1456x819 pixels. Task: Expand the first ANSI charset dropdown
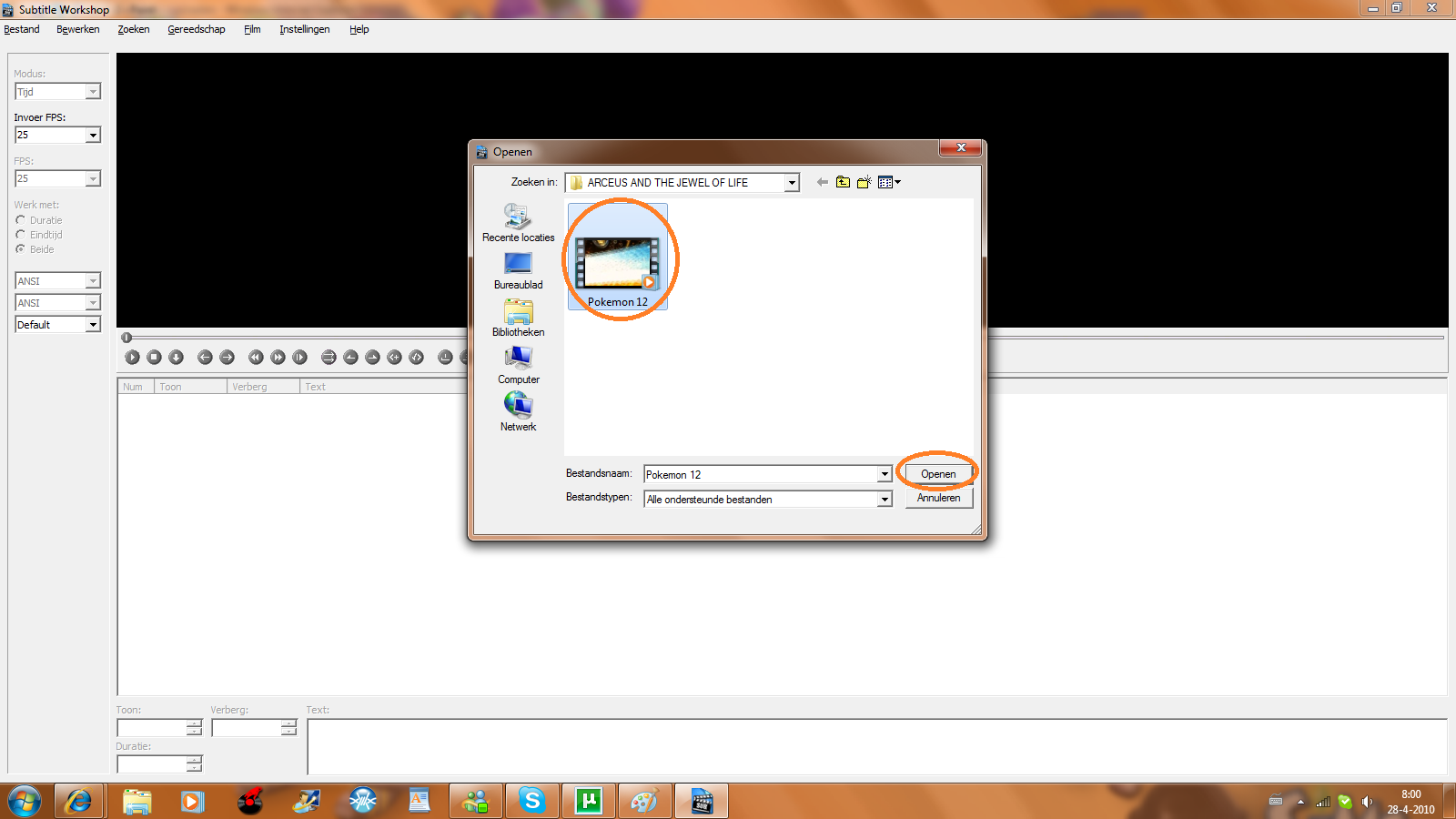click(93, 281)
